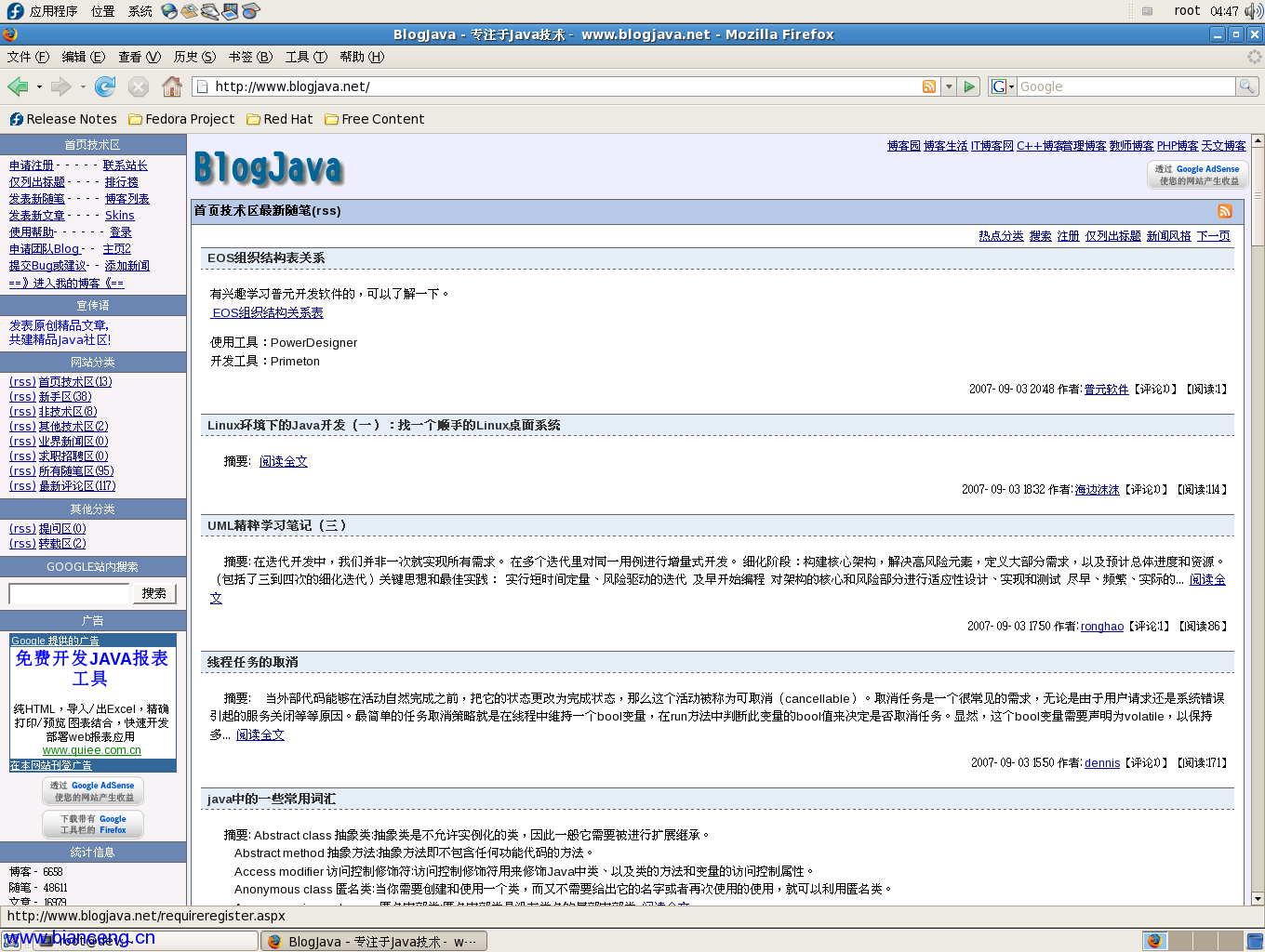Click the Fedora logo on the top panel
Screen dimensions: 1265x952
15,11
